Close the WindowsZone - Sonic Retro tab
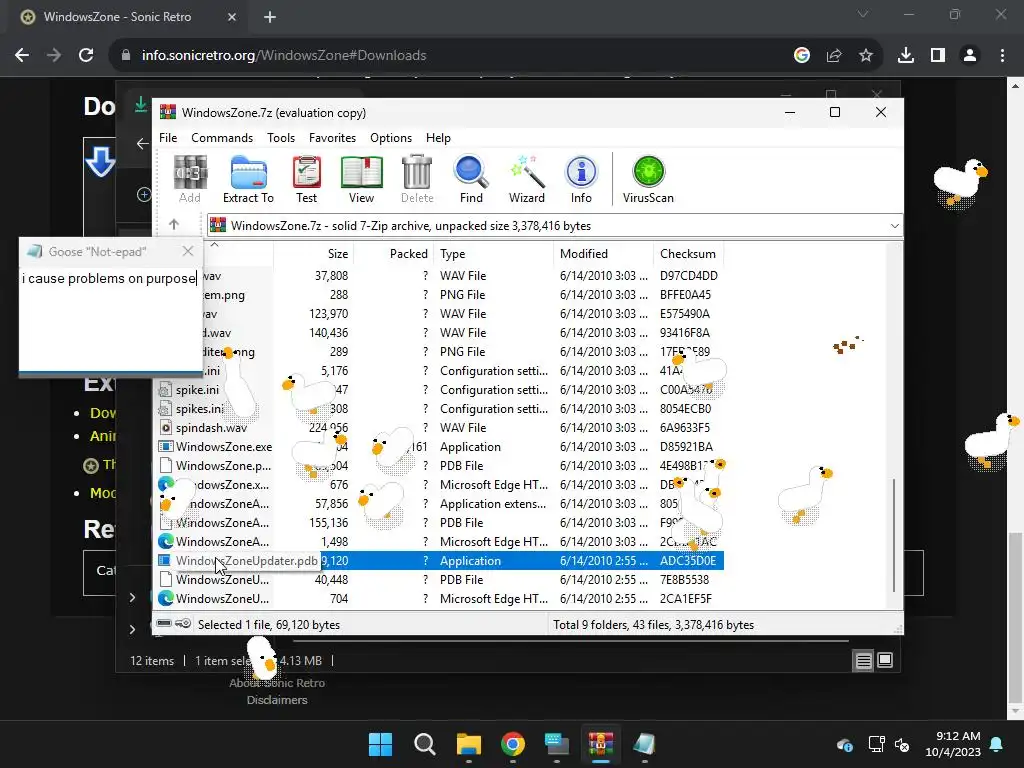 (232, 17)
